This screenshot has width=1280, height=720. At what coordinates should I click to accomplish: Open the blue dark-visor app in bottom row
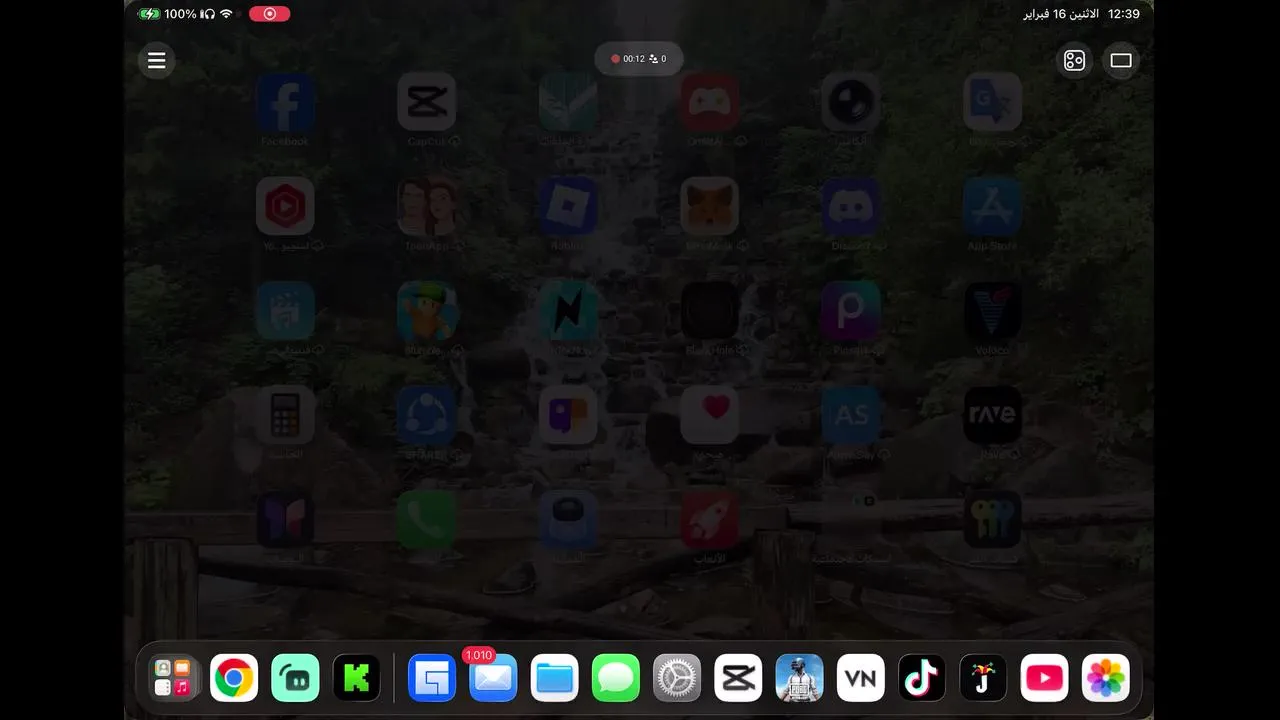pos(568,519)
